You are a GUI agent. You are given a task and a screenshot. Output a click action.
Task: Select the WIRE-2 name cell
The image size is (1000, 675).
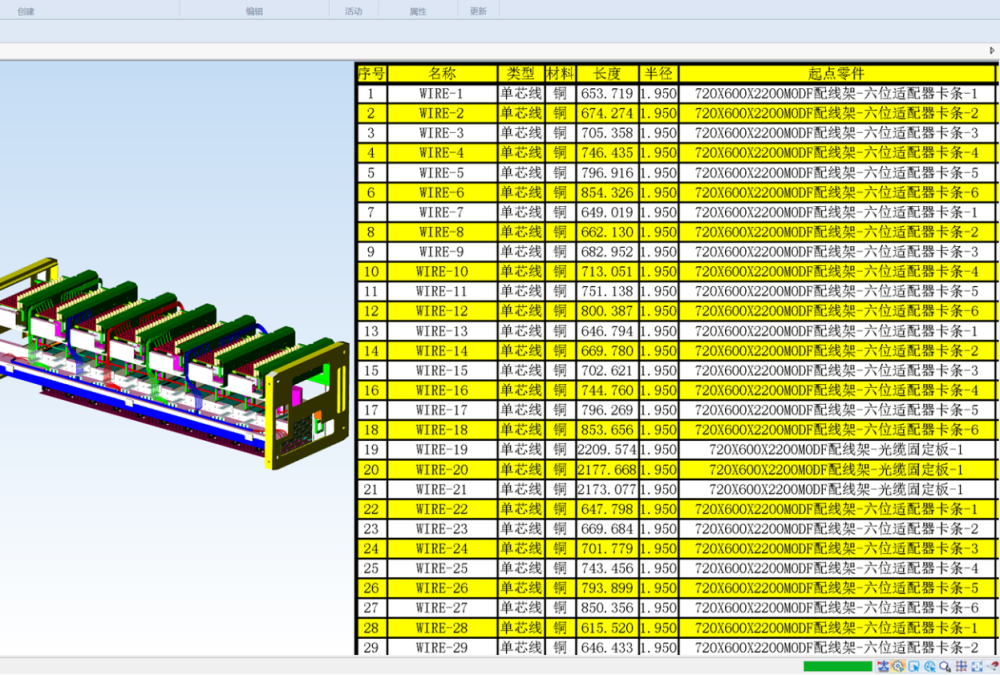point(441,113)
